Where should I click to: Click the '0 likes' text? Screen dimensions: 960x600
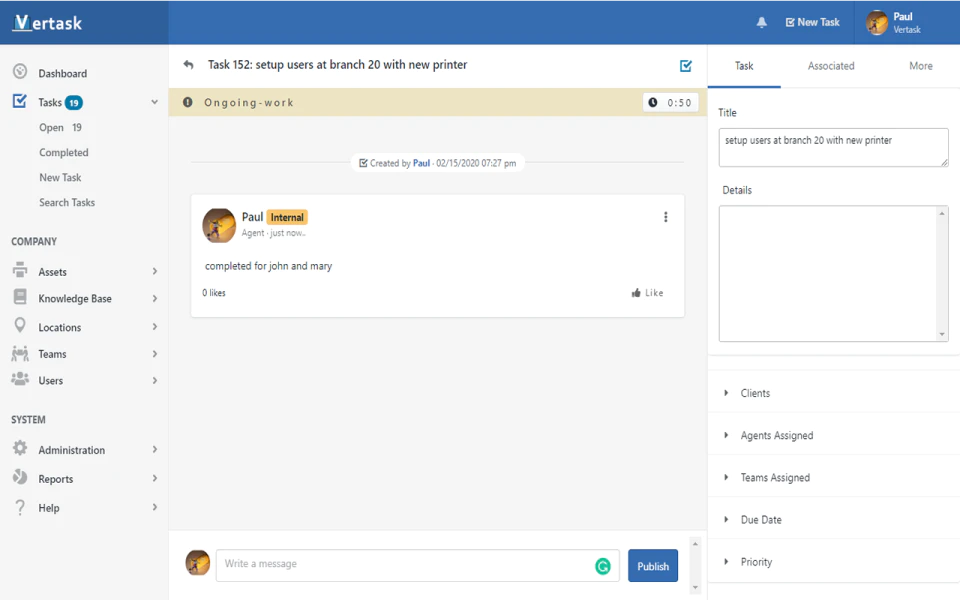(x=214, y=293)
